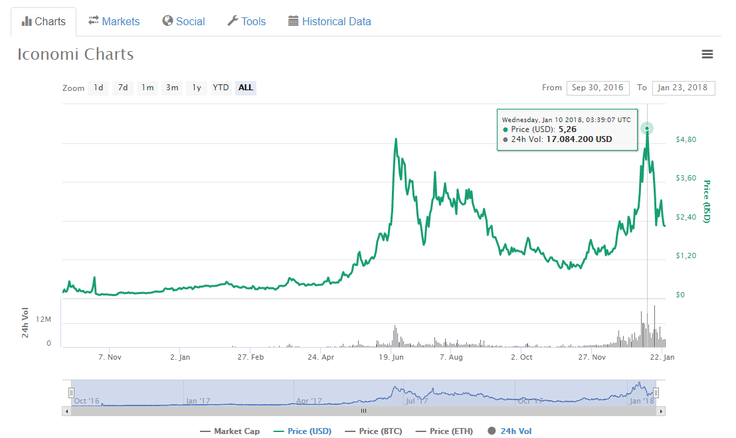Click the From date field

[x=598, y=88]
